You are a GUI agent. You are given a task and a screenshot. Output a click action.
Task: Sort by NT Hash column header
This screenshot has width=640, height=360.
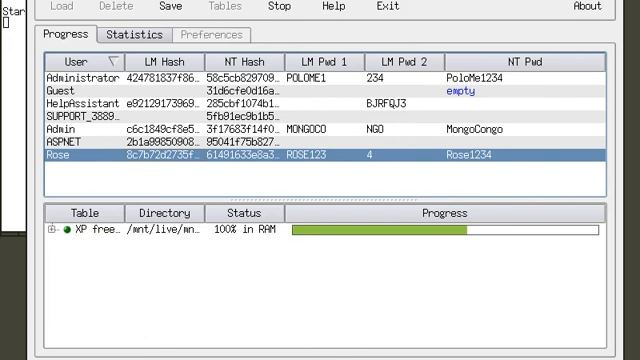(x=244, y=62)
